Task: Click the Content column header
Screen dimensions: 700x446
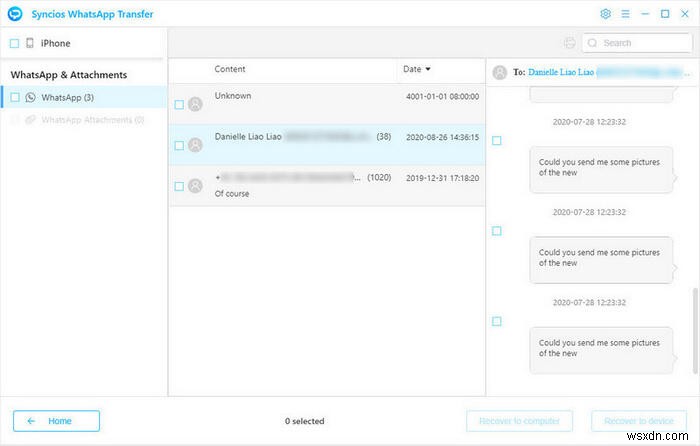Action: tap(229, 69)
